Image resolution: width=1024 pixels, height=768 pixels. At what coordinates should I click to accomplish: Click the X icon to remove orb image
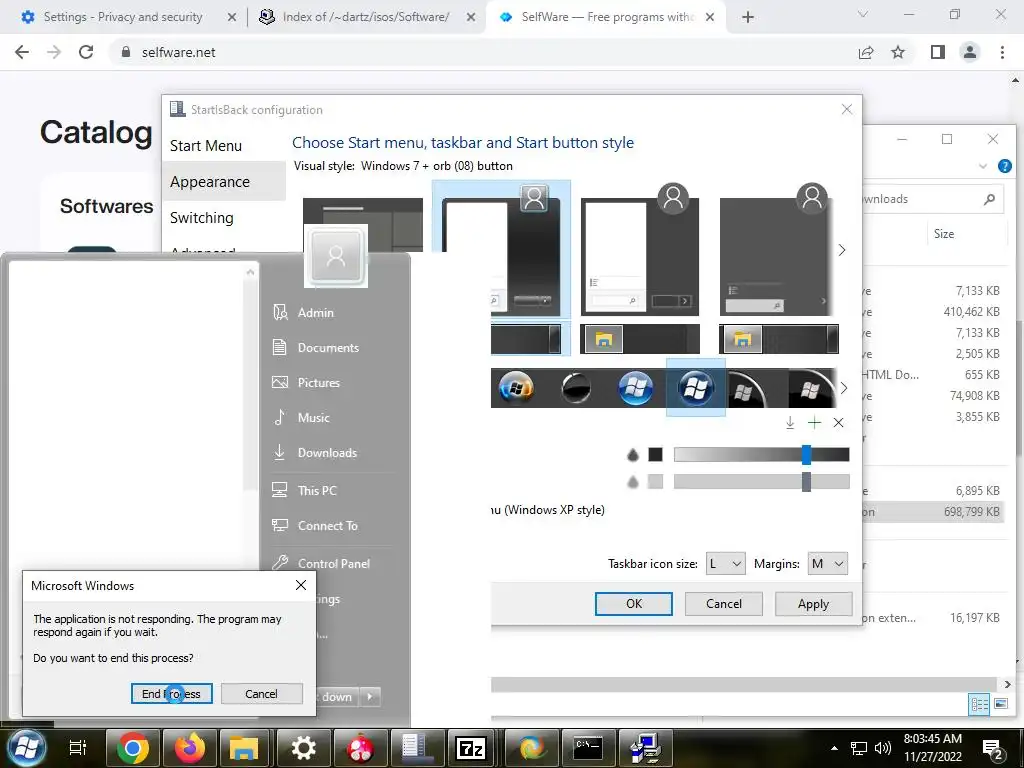(x=839, y=423)
